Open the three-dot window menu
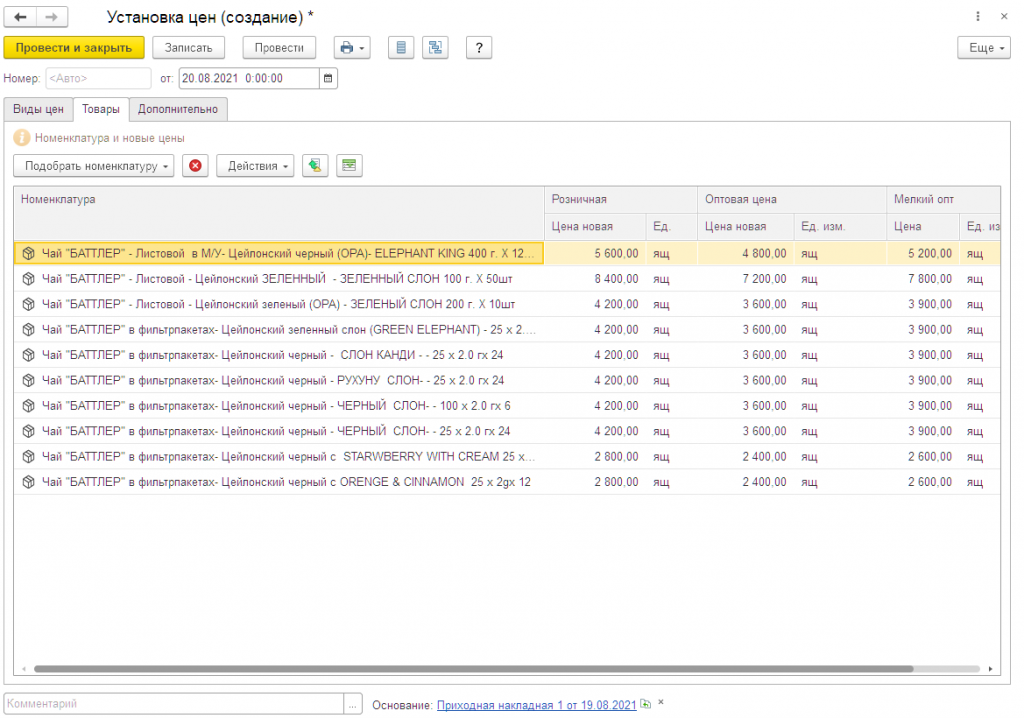This screenshot has width=1024, height=718. point(978,16)
